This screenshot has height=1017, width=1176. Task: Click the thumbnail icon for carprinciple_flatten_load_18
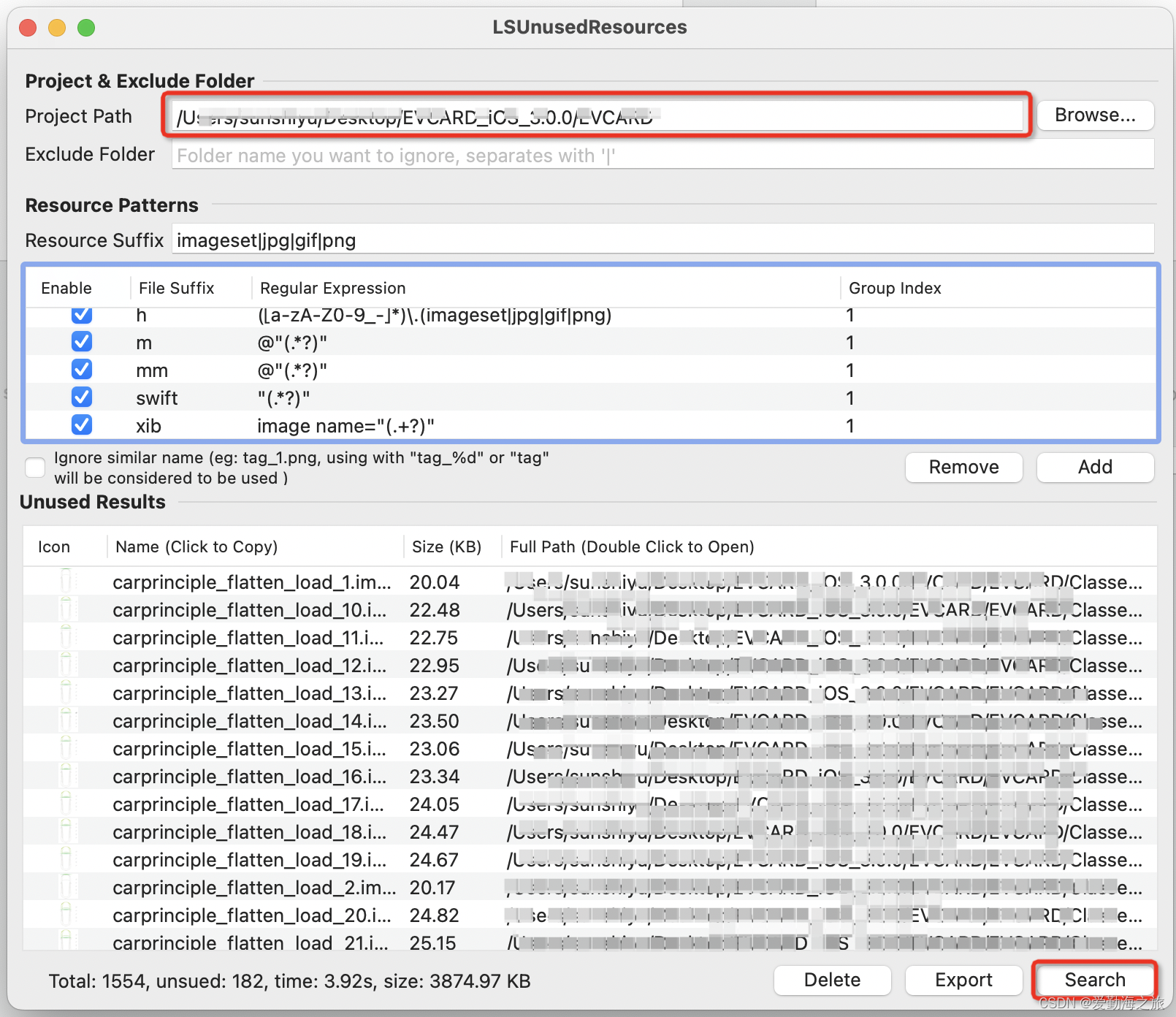pyautogui.click(x=66, y=831)
